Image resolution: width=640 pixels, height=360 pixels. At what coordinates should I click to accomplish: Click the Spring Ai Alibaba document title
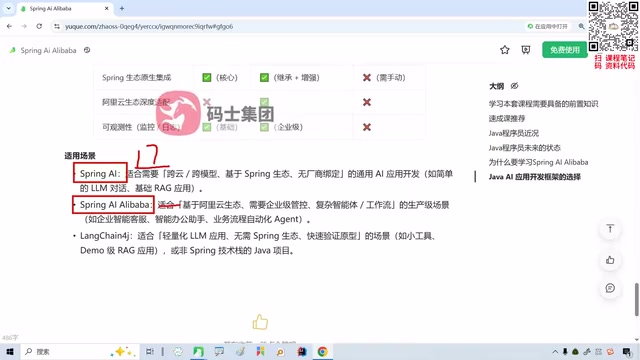click(x=48, y=51)
